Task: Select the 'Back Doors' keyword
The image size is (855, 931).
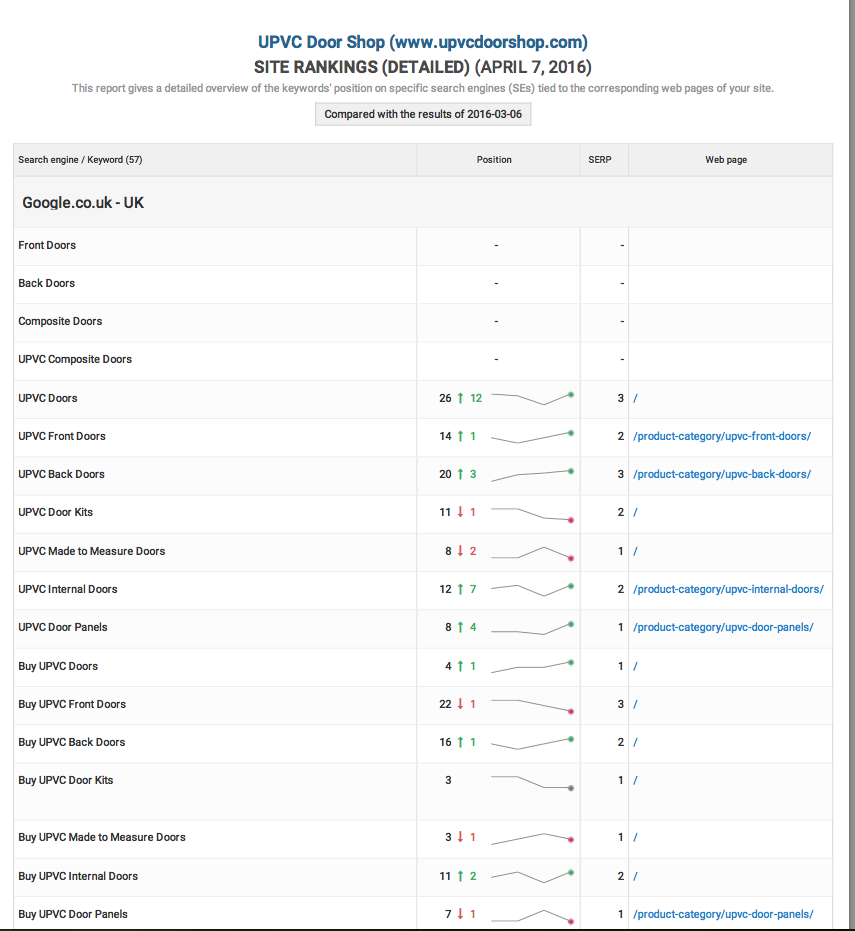Action: point(46,283)
